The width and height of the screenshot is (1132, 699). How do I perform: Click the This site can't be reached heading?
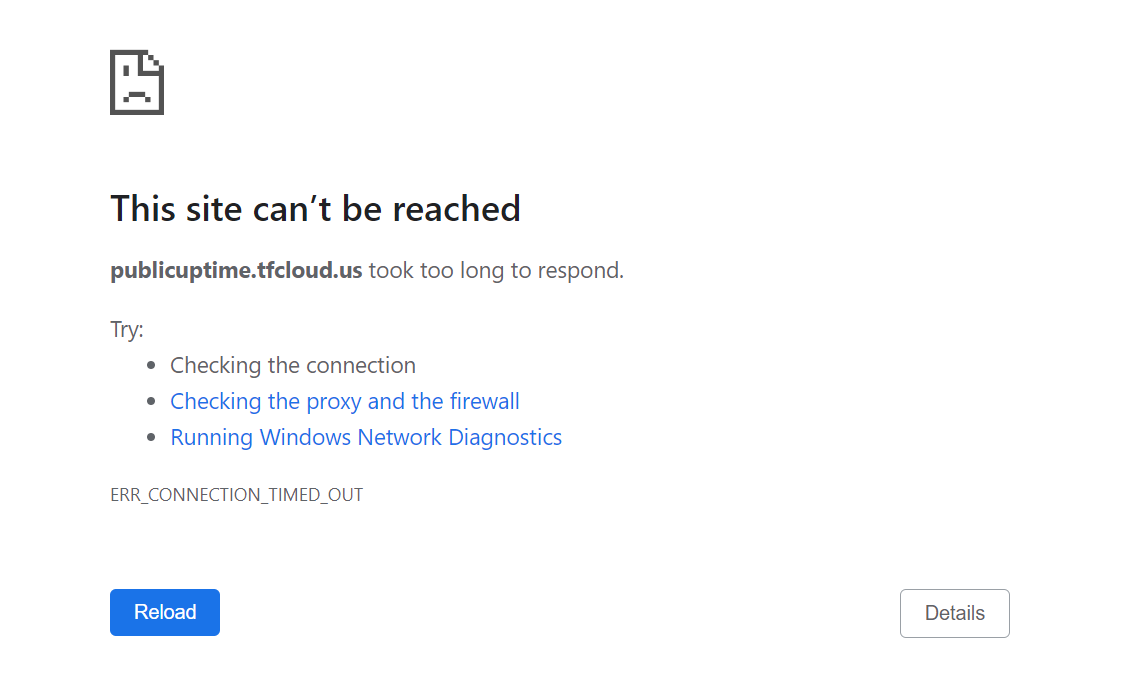(315, 209)
